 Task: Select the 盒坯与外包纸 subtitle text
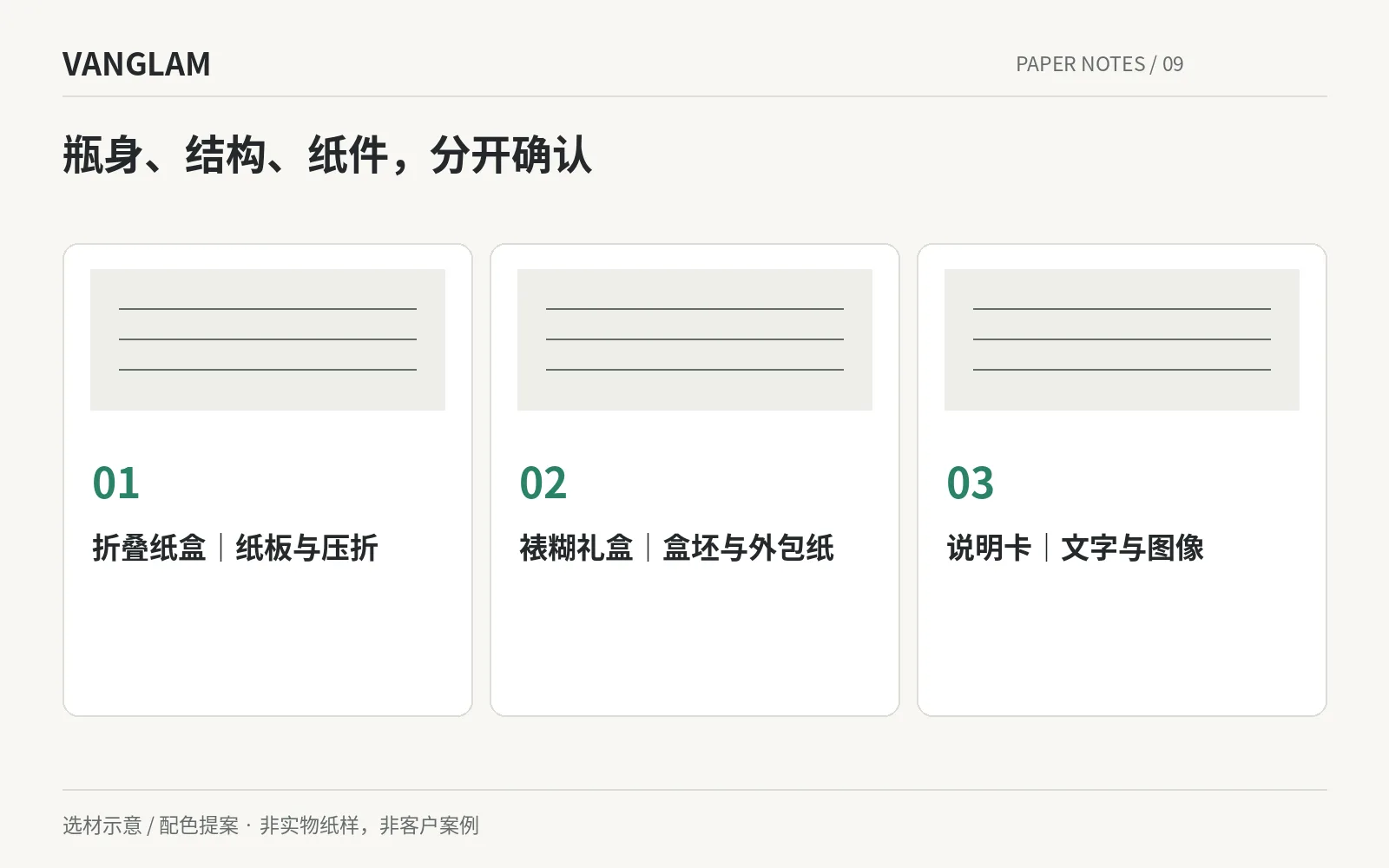748,548
